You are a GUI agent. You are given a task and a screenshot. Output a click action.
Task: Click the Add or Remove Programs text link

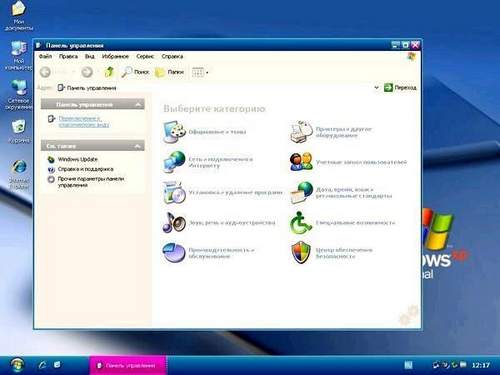pyautogui.click(x=235, y=192)
